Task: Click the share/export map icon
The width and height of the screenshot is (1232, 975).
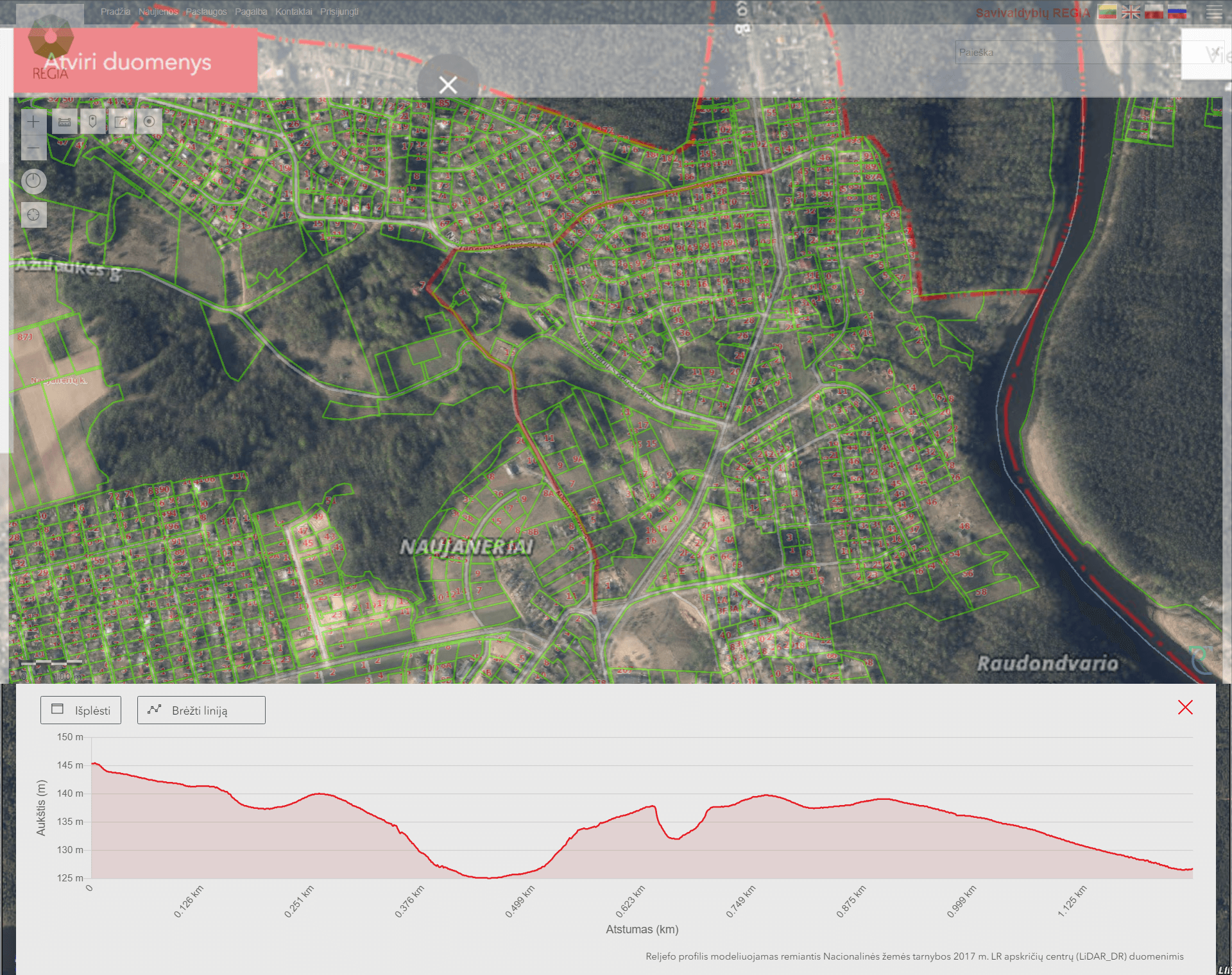Action: (121, 121)
